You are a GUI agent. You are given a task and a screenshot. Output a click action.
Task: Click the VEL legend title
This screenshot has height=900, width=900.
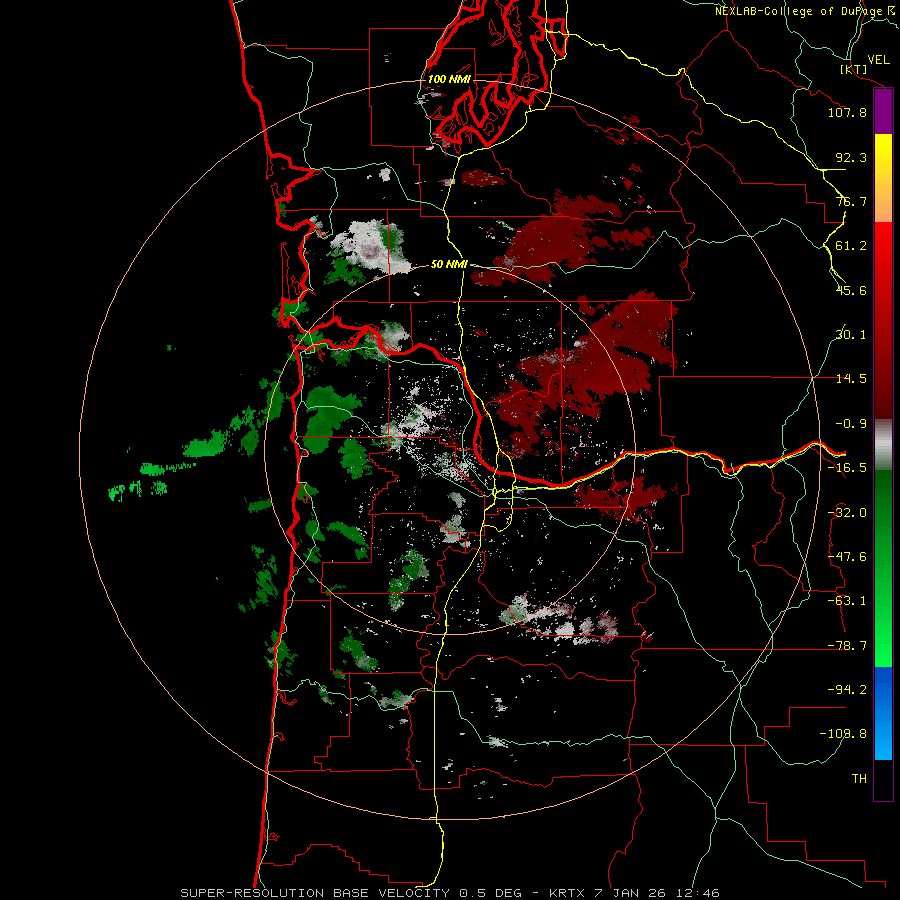point(878,60)
